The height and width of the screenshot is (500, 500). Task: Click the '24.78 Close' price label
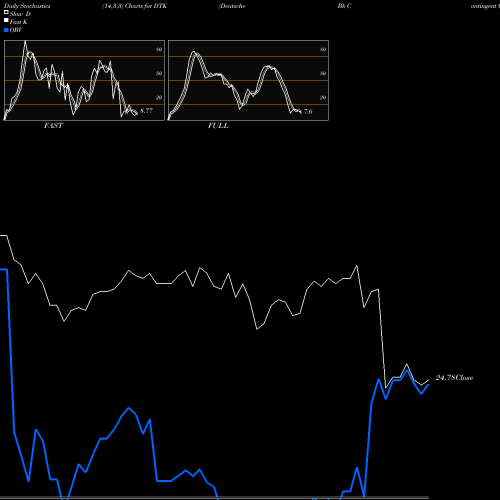click(x=454, y=378)
